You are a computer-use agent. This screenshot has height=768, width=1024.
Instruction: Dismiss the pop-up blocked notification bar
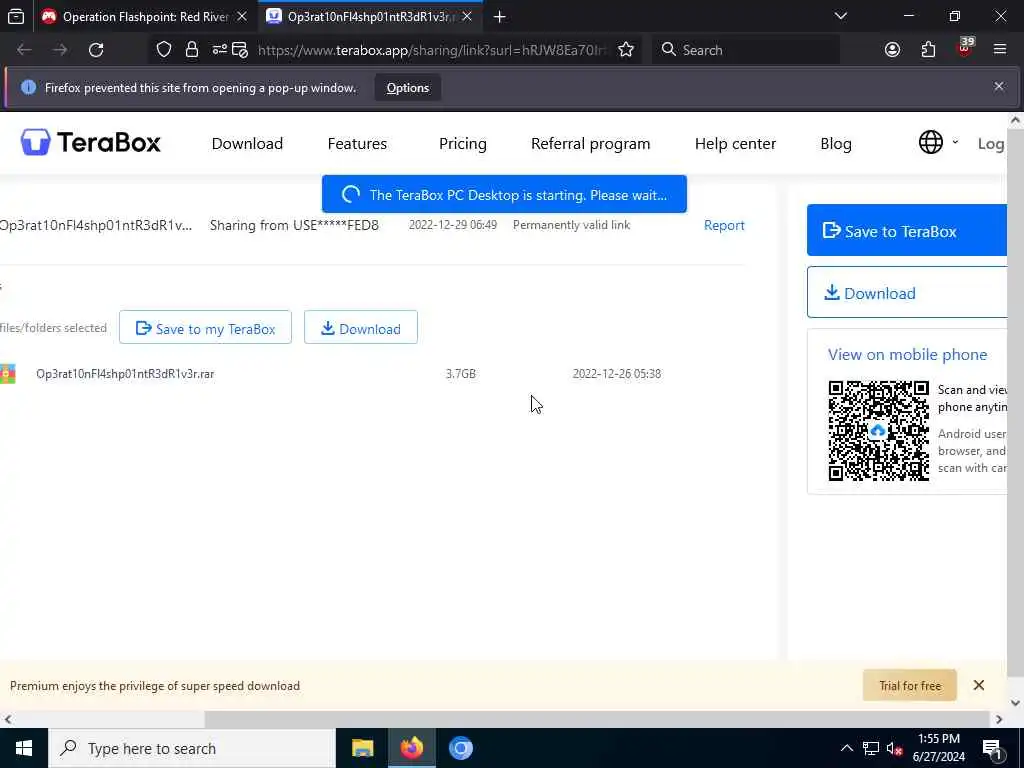click(x=999, y=86)
